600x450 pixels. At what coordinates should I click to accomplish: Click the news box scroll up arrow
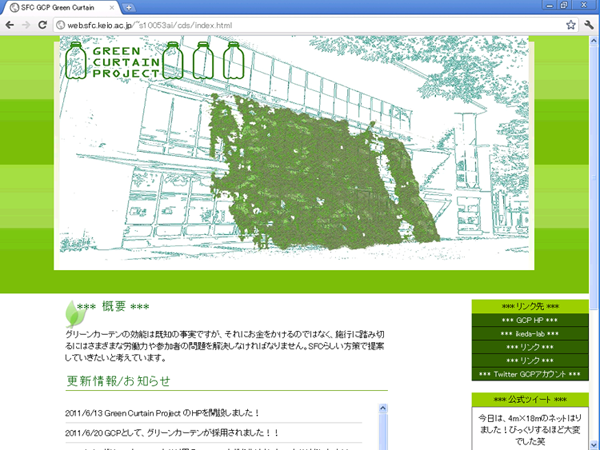(383, 408)
